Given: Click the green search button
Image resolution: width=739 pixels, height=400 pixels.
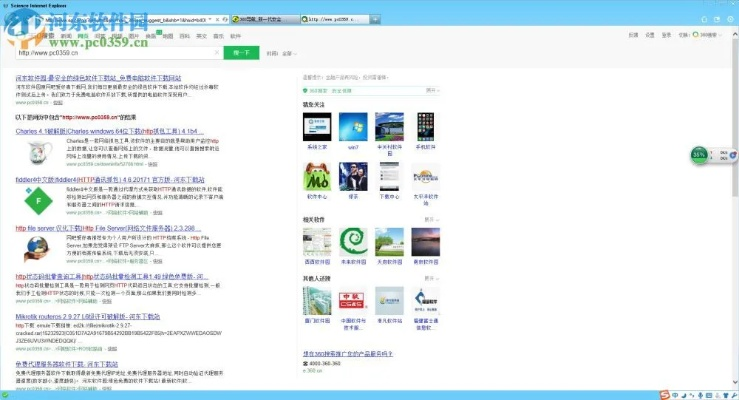Looking at the screenshot, I should point(240,52).
